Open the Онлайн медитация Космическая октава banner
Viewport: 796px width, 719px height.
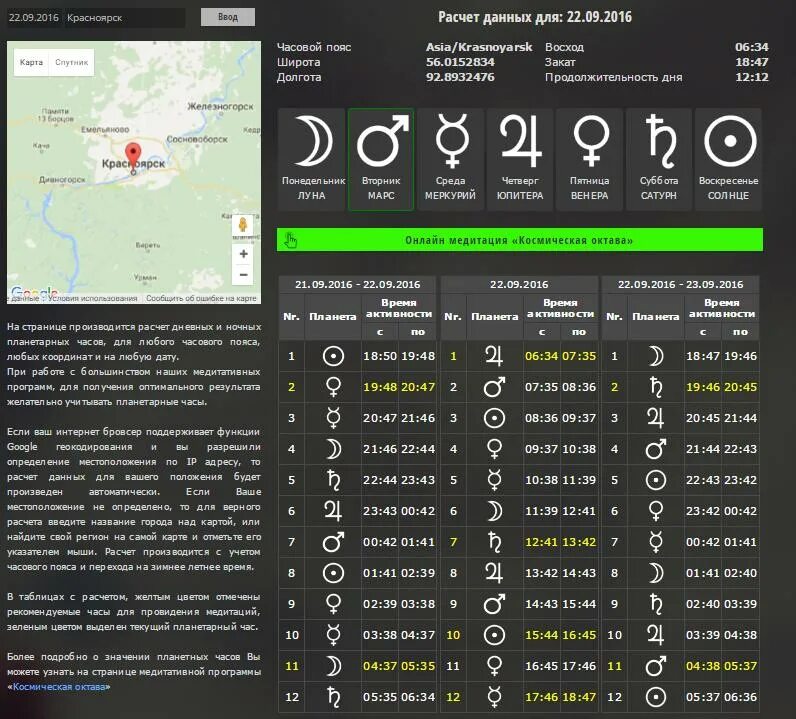519,240
